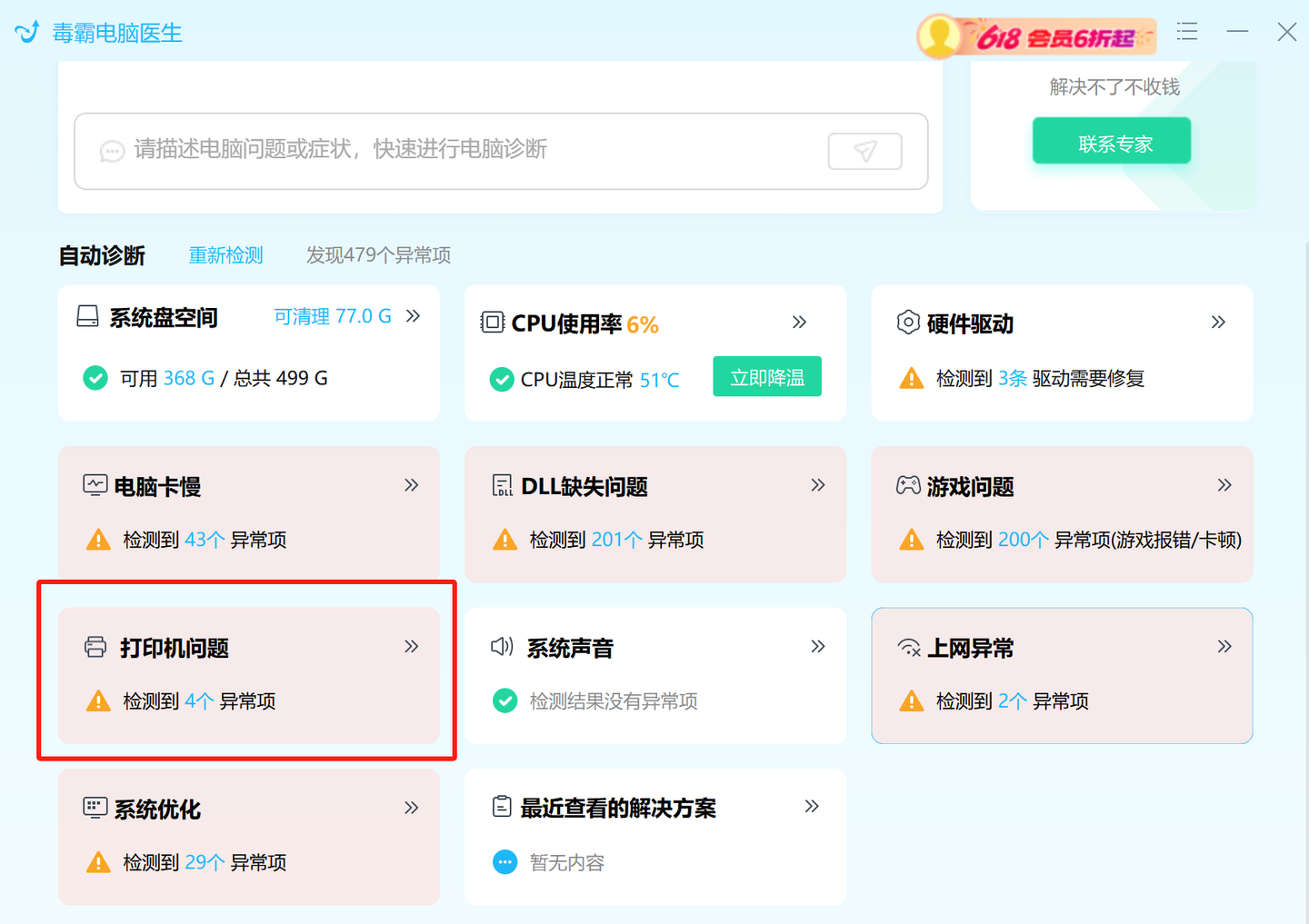This screenshot has height=924, width=1309.
Task: Click the 重新检测 link
Action: pos(225,255)
